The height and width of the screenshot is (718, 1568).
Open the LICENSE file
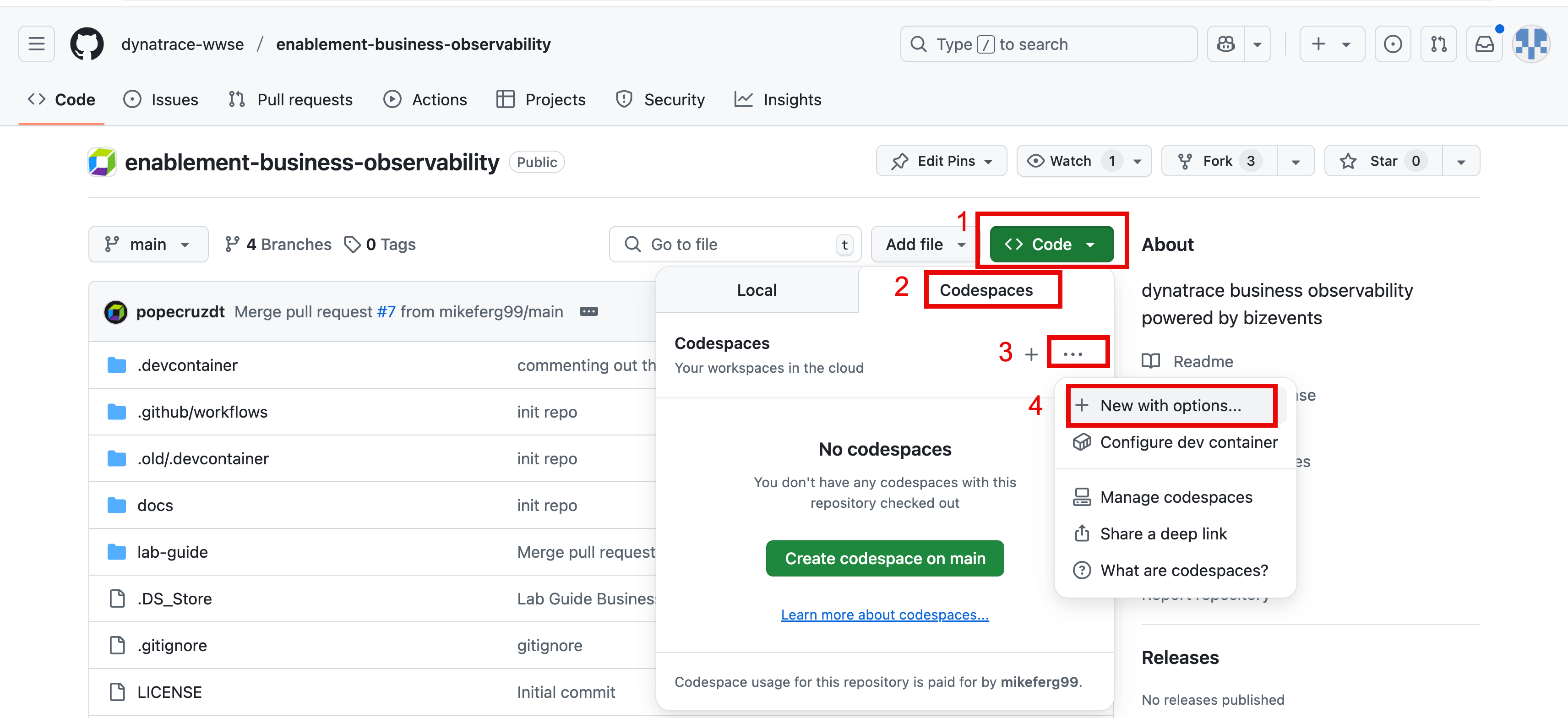pyautogui.click(x=170, y=692)
